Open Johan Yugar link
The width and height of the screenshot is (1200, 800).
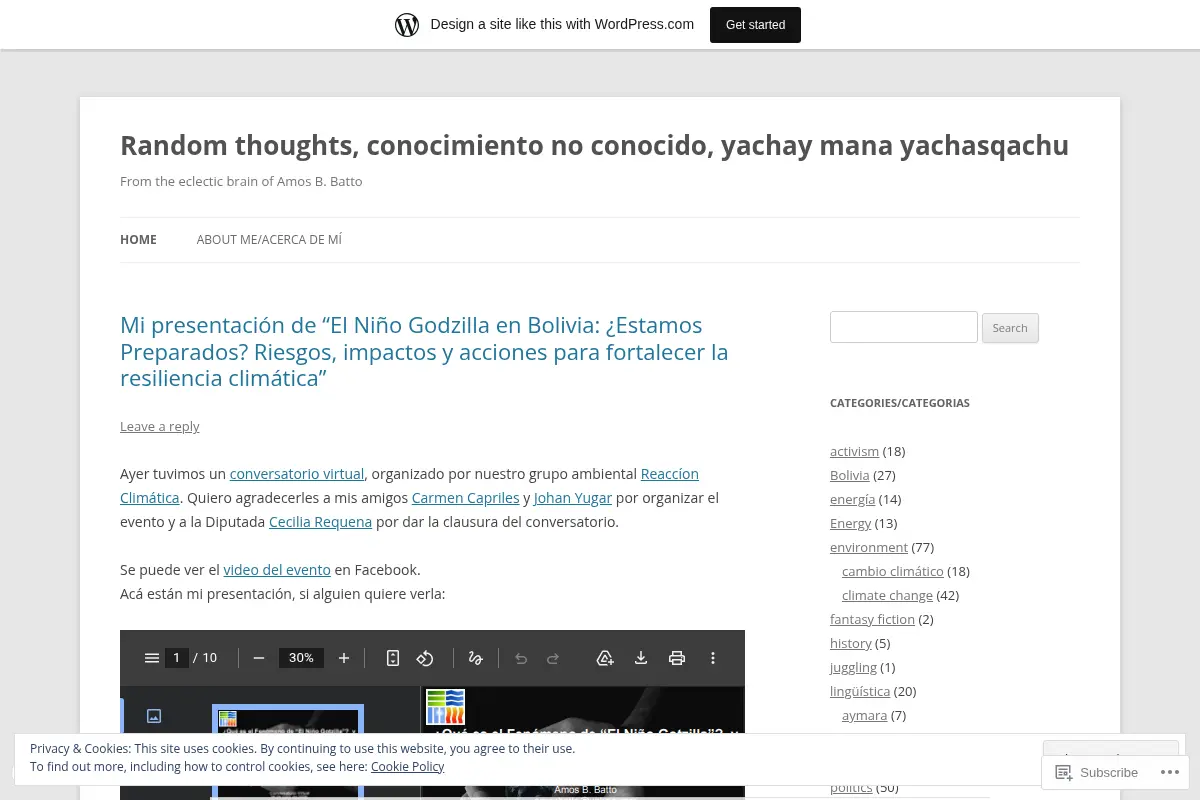[573, 498]
